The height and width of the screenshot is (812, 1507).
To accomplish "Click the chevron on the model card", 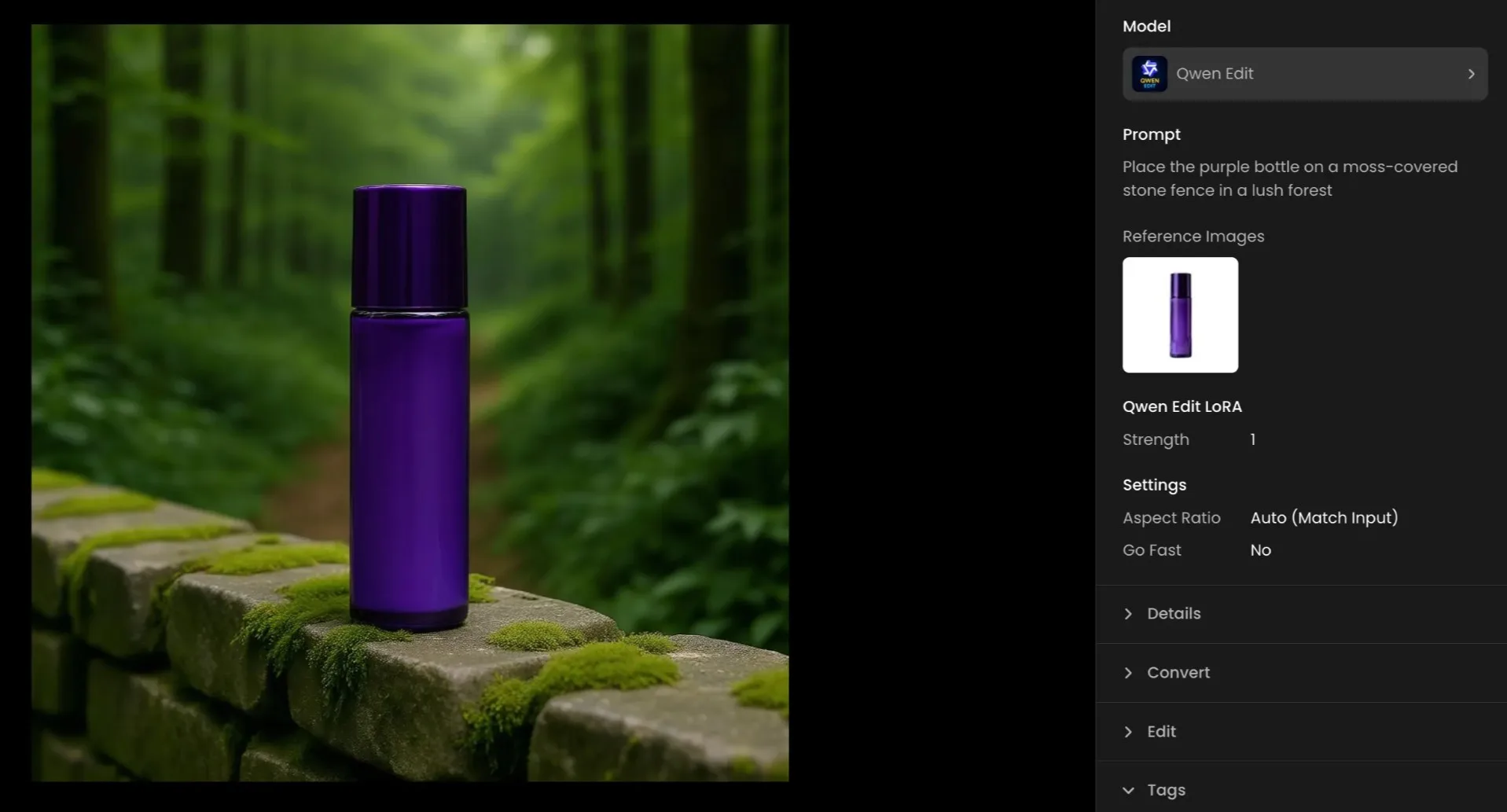I will pos(1471,73).
